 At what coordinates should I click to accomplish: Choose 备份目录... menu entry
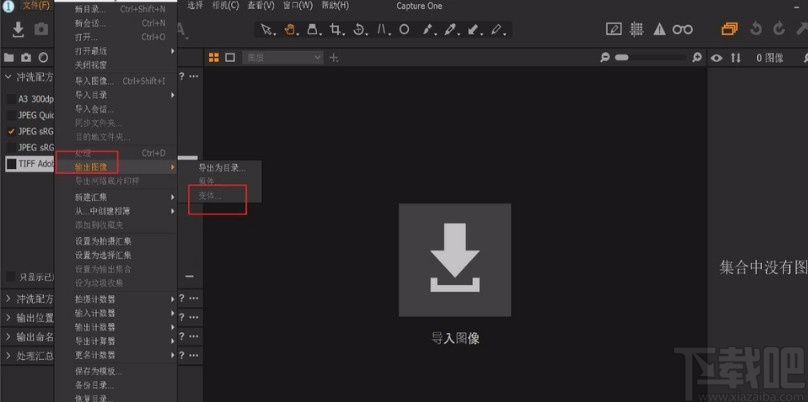[116, 385]
